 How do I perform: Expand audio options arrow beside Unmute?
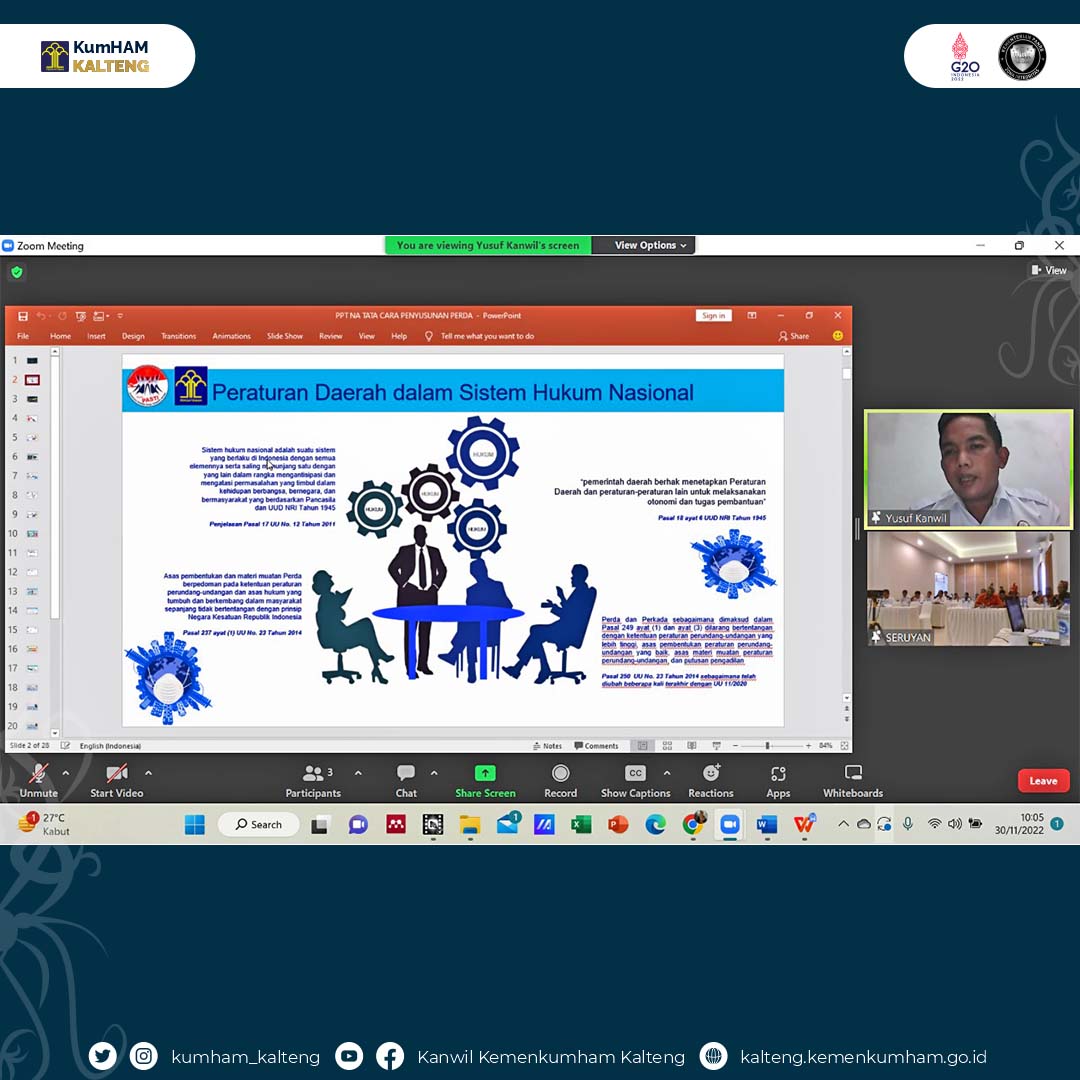point(66,773)
